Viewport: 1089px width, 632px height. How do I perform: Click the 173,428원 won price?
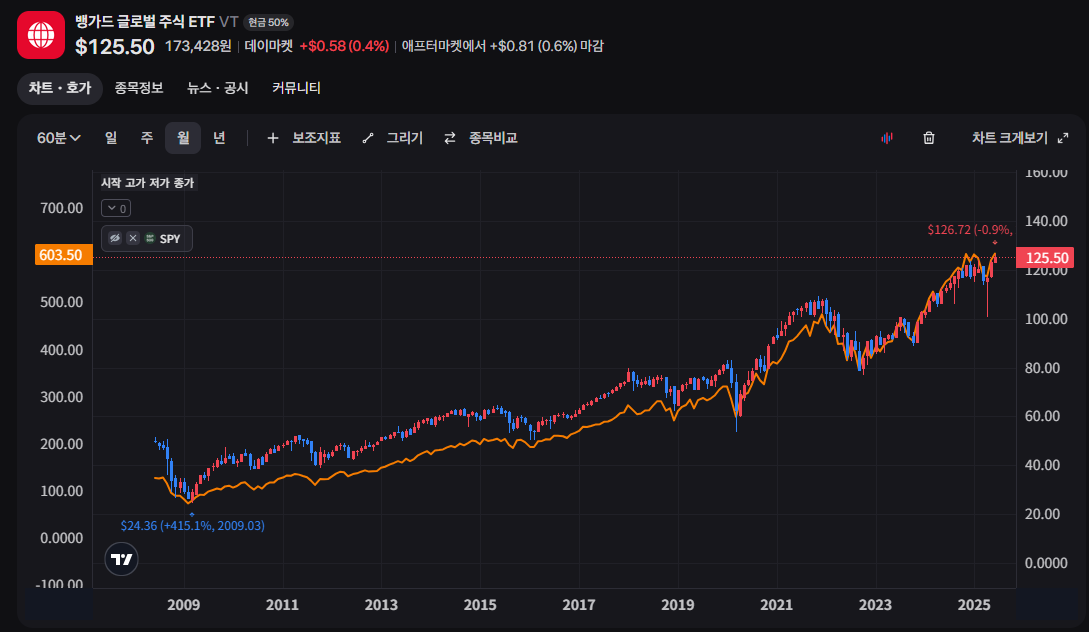[x=198, y=47]
